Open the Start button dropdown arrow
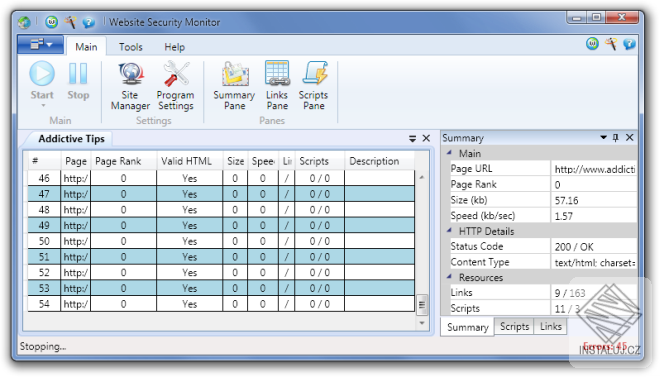 (x=43, y=106)
